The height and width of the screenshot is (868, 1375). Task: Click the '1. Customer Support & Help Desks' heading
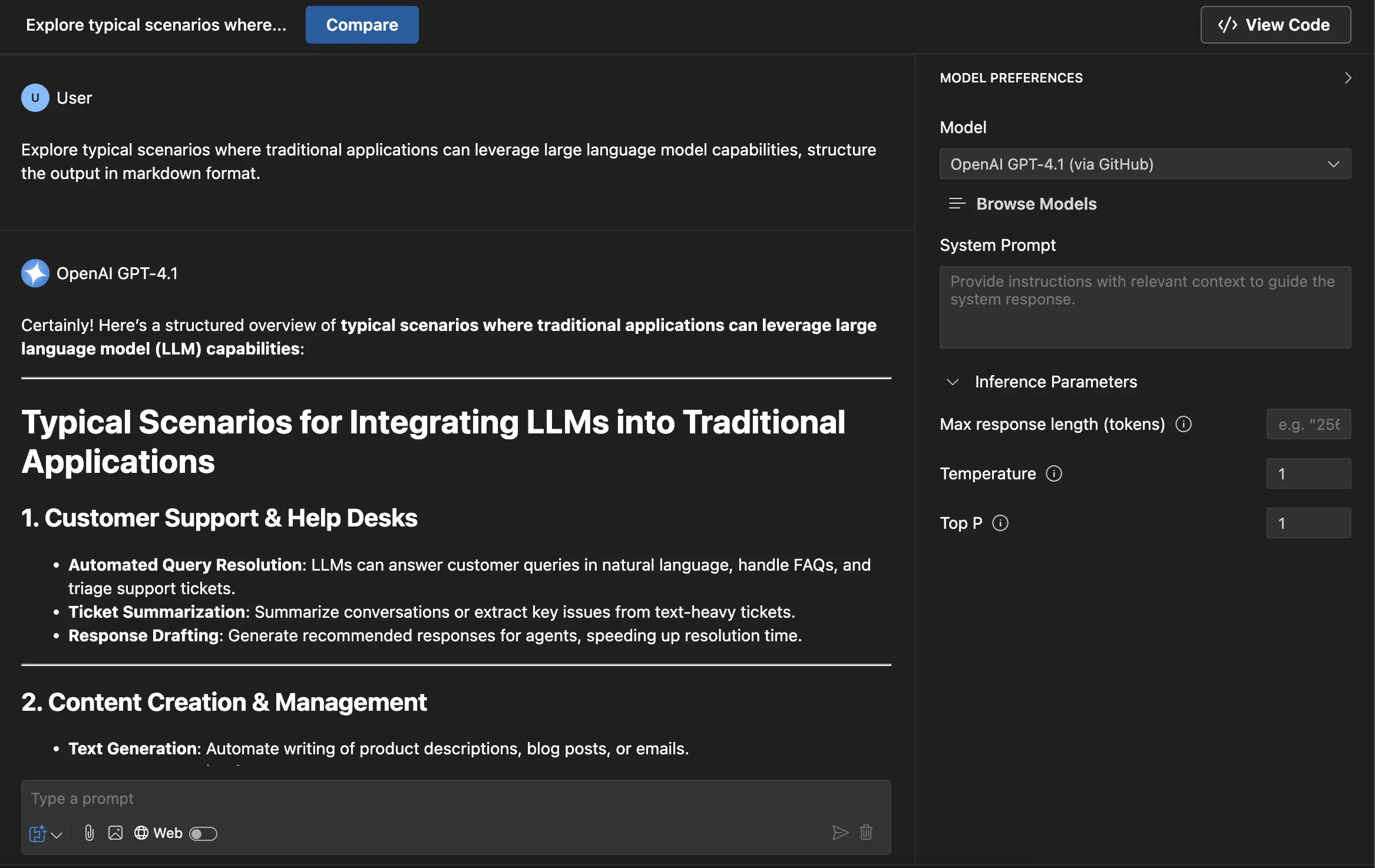220,518
